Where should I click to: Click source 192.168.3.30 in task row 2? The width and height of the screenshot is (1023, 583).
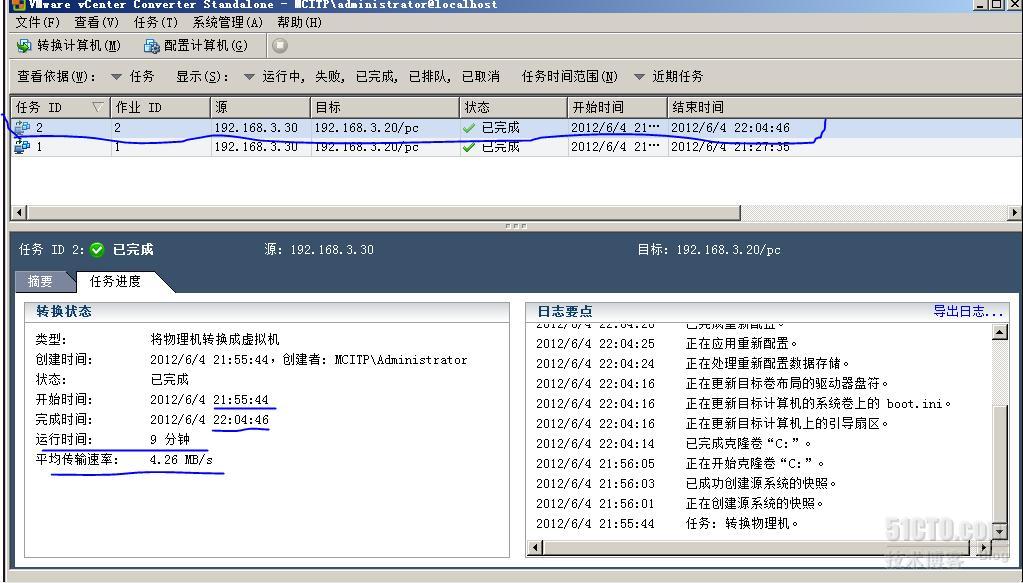256,128
